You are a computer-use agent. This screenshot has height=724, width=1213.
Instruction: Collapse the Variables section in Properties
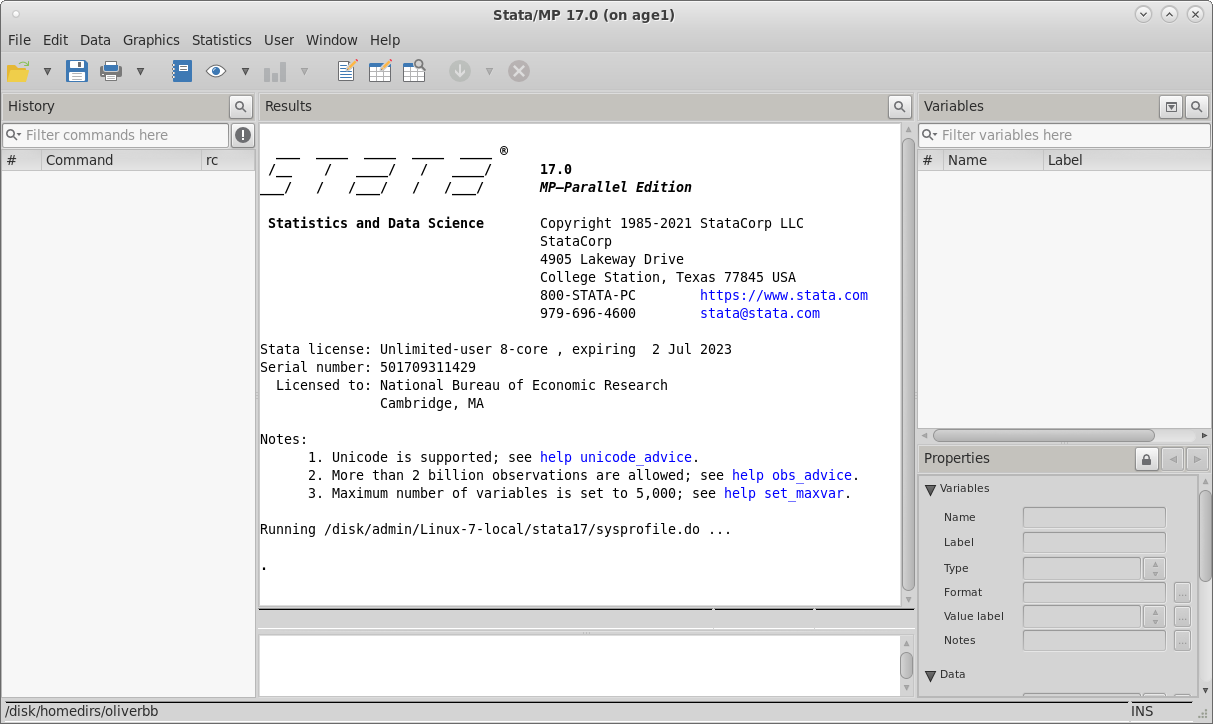pos(930,489)
